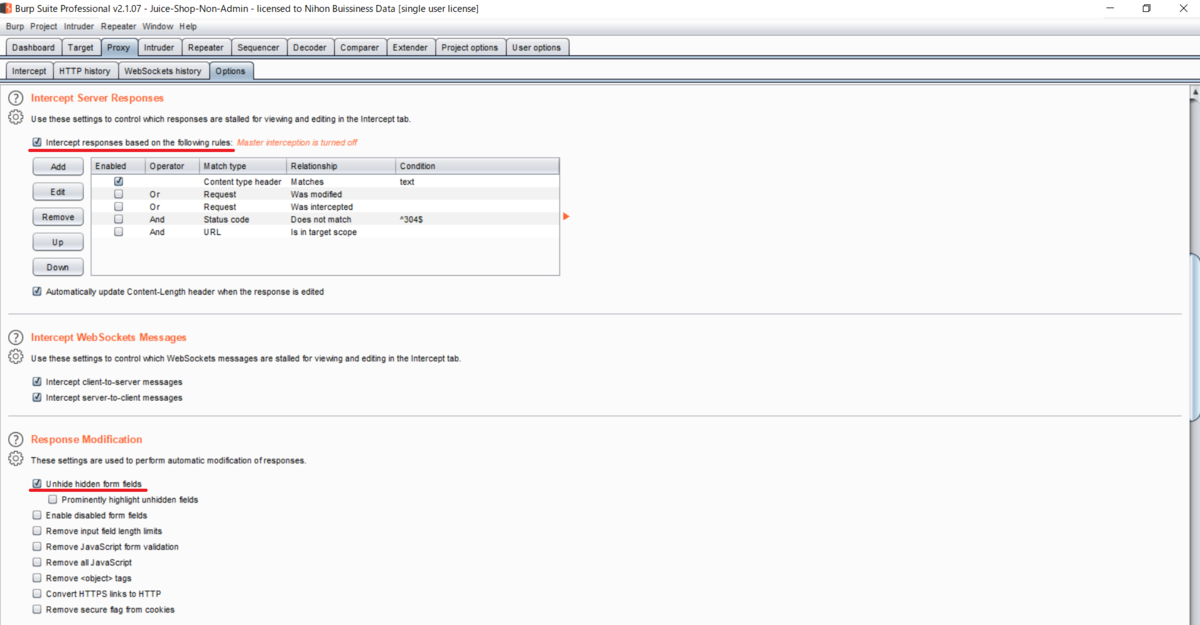Check Convert HTTPS links to HTTP
This screenshot has width=1200, height=625.
[38, 594]
